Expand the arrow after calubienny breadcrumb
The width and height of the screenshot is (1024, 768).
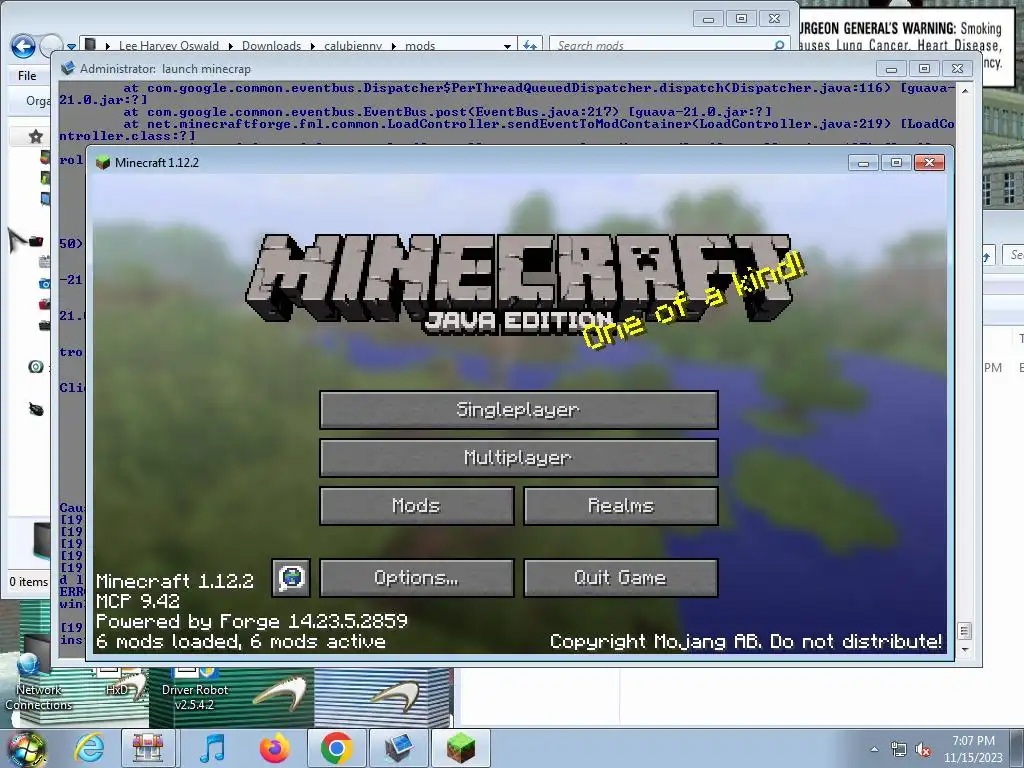[394, 46]
